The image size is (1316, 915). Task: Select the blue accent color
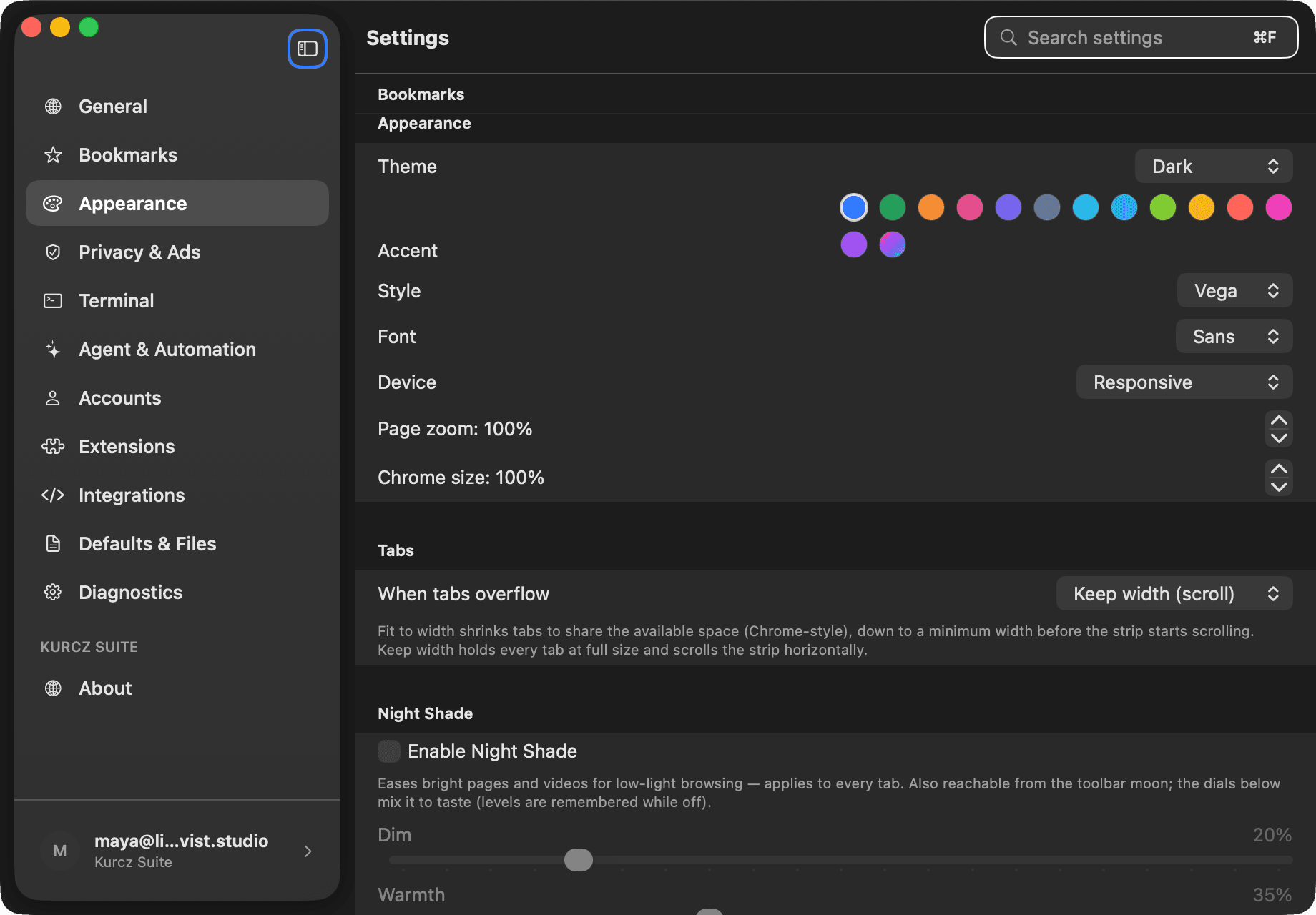click(854, 207)
